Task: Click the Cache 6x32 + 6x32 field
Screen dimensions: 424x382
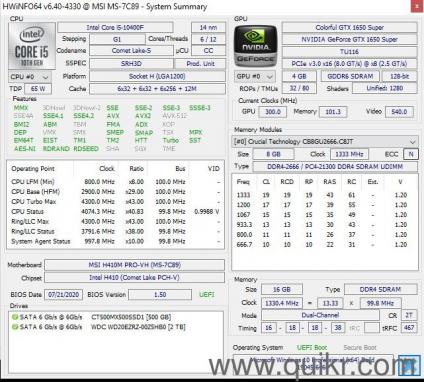Action: [x=157, y=89]
